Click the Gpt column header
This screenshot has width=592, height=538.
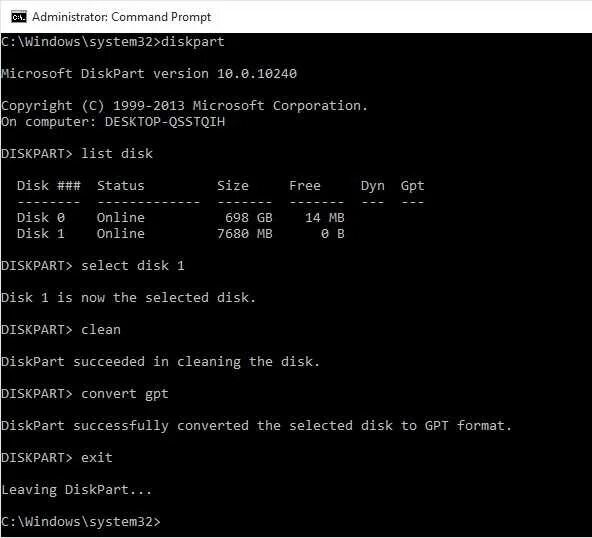[412, 186]
